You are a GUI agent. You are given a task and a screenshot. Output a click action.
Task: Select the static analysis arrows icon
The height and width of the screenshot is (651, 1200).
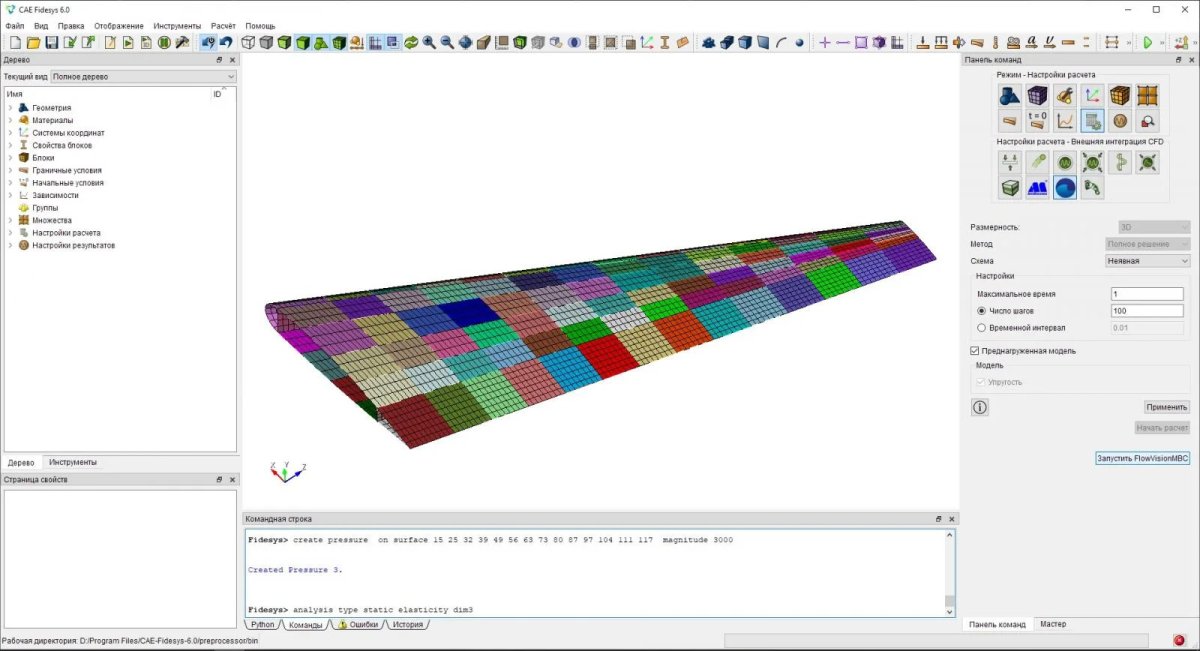click(1009, 162)
